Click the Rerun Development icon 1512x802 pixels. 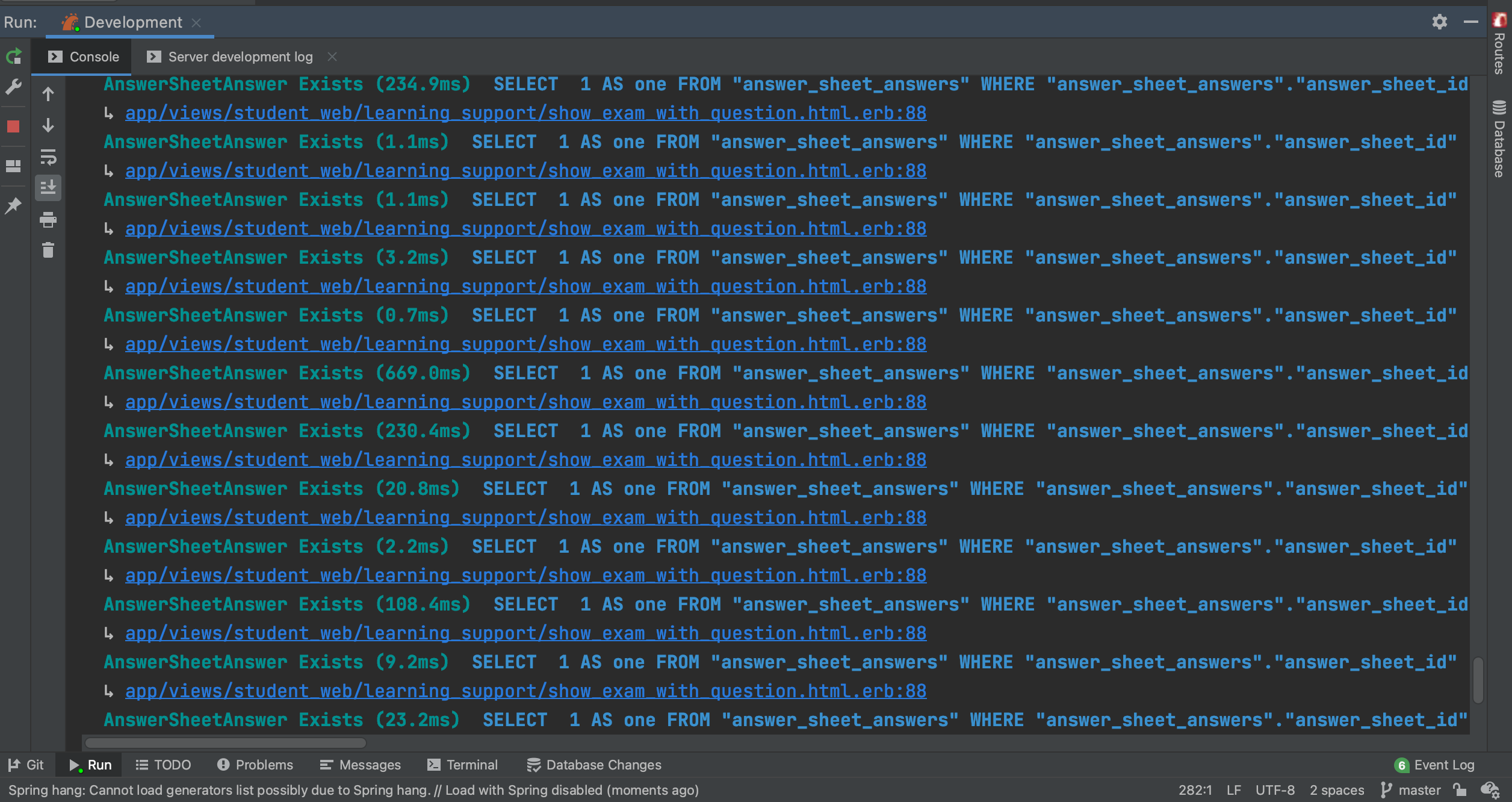(14, 57)
